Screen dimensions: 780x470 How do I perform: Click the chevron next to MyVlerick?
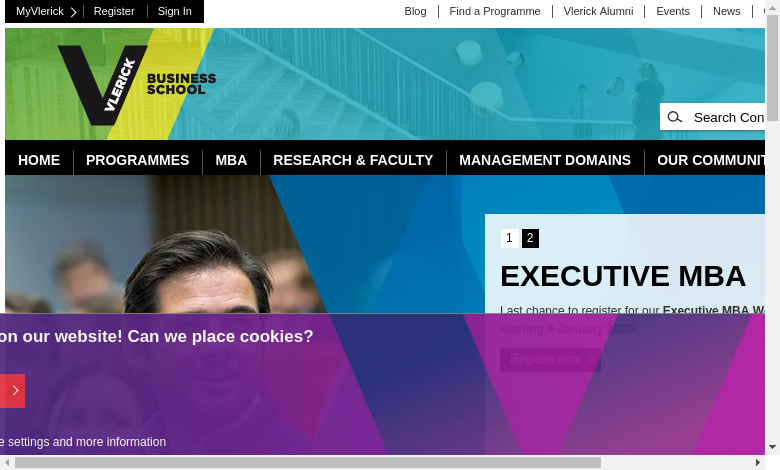point(73,12)
